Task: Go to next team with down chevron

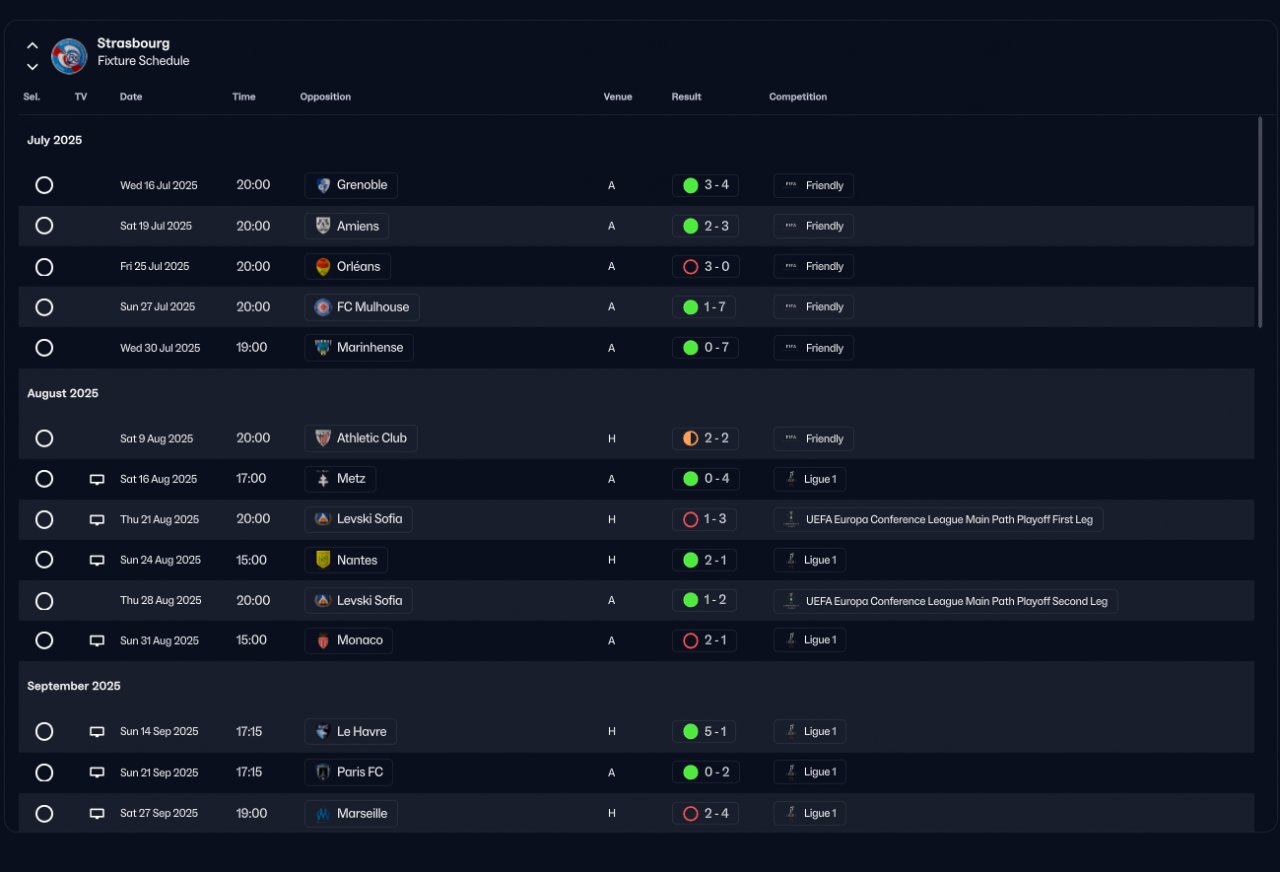Action: tap(32, 67)
